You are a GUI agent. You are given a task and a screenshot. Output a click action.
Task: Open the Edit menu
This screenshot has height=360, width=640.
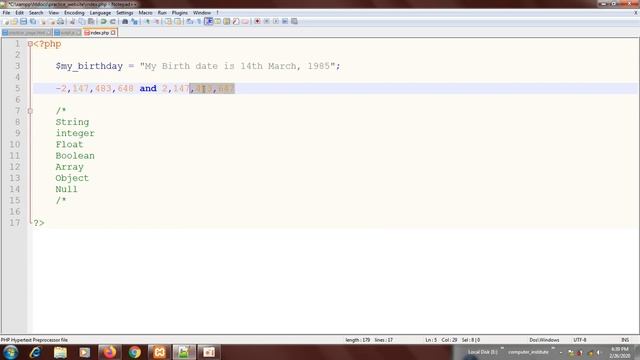click(x=19, y=13)
